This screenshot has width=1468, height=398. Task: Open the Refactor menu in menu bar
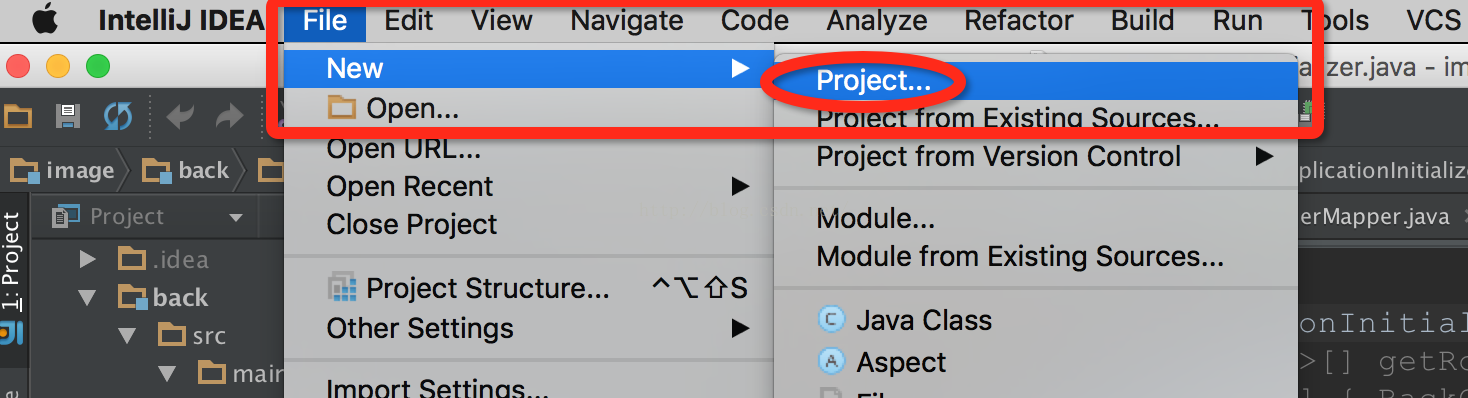point(1019,20)
